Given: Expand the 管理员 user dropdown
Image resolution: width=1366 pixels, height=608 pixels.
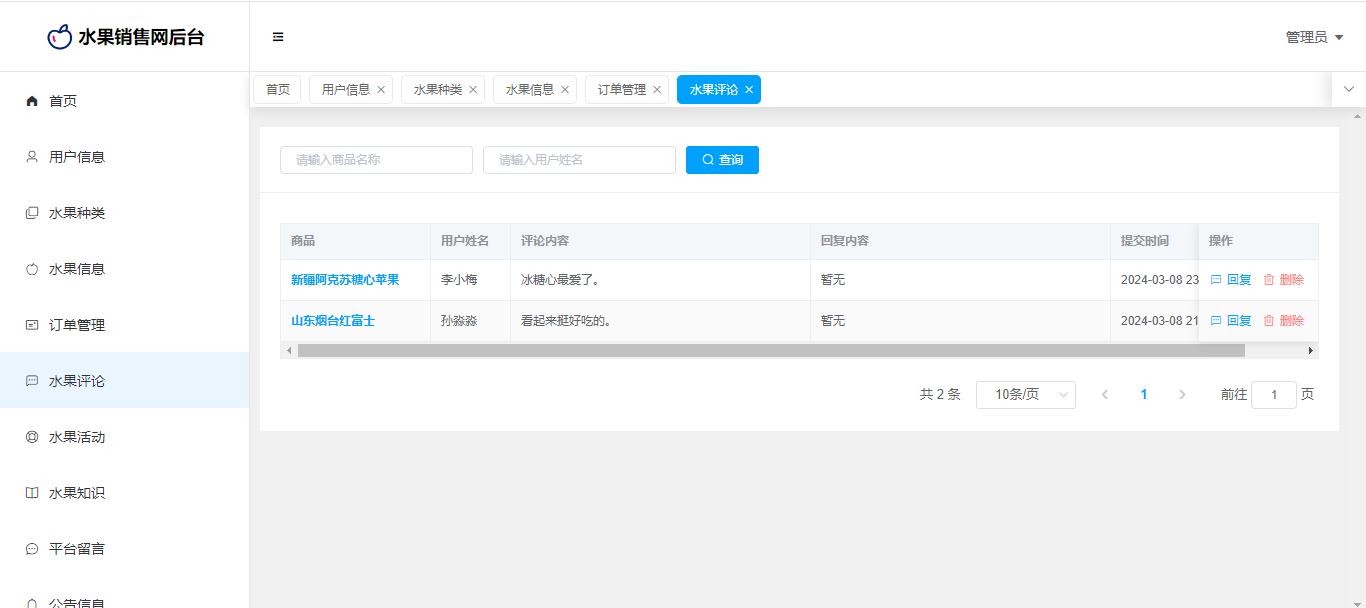Looking at the screenshot, I should (1314, 37).
